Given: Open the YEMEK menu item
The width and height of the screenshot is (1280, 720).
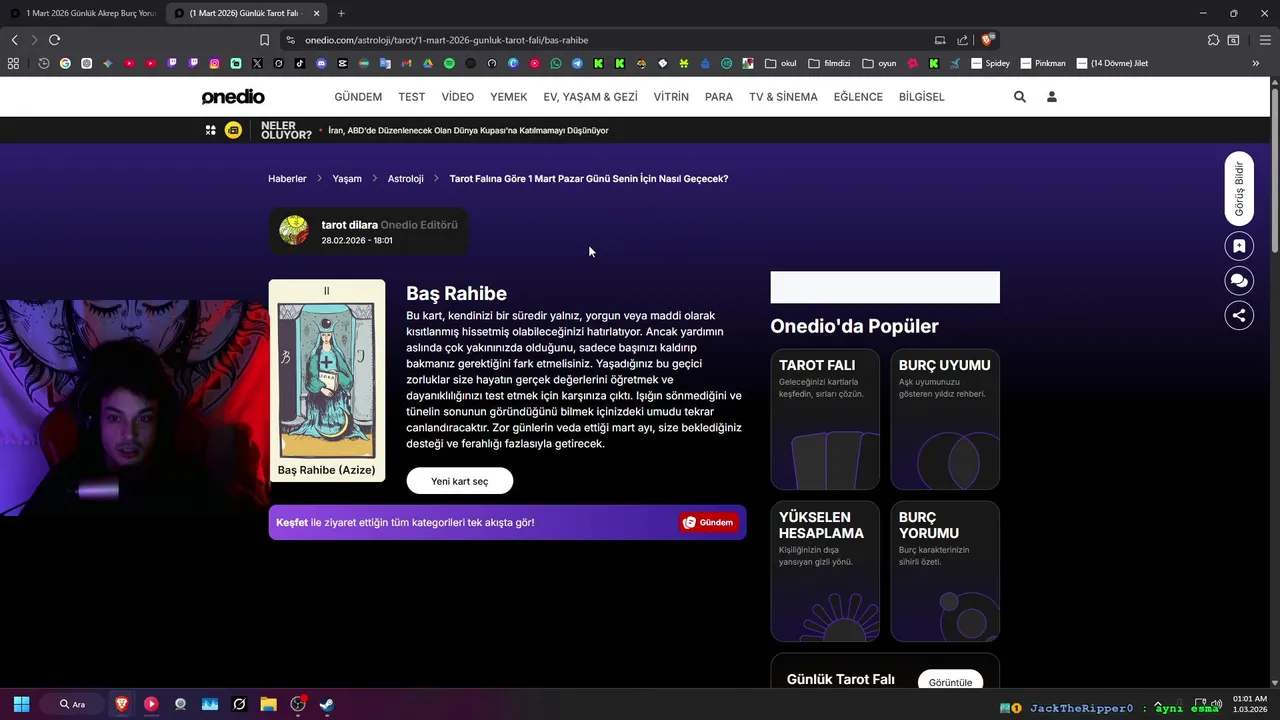Looking at the screenshot, I should (x=509, y=97).
